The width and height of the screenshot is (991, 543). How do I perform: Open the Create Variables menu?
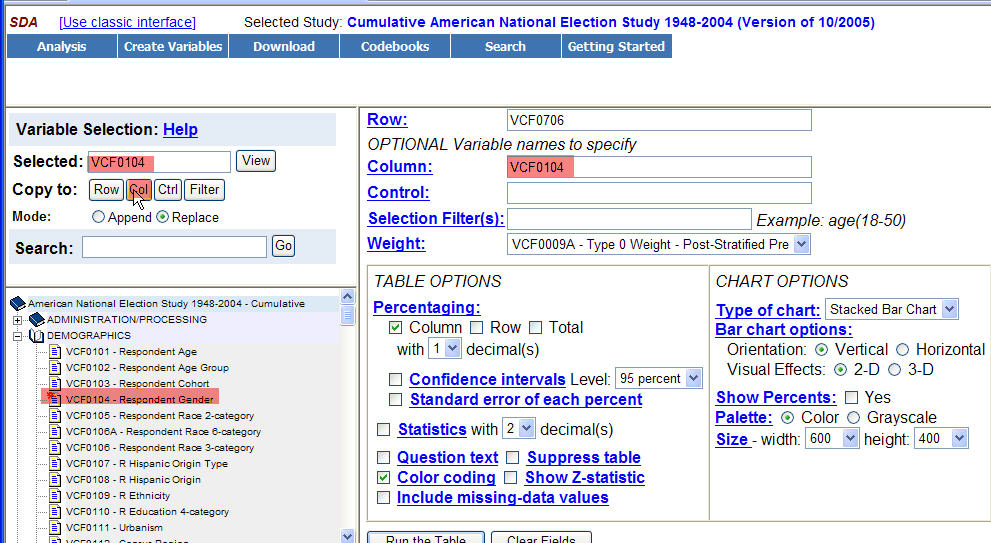tap(172, 46)
